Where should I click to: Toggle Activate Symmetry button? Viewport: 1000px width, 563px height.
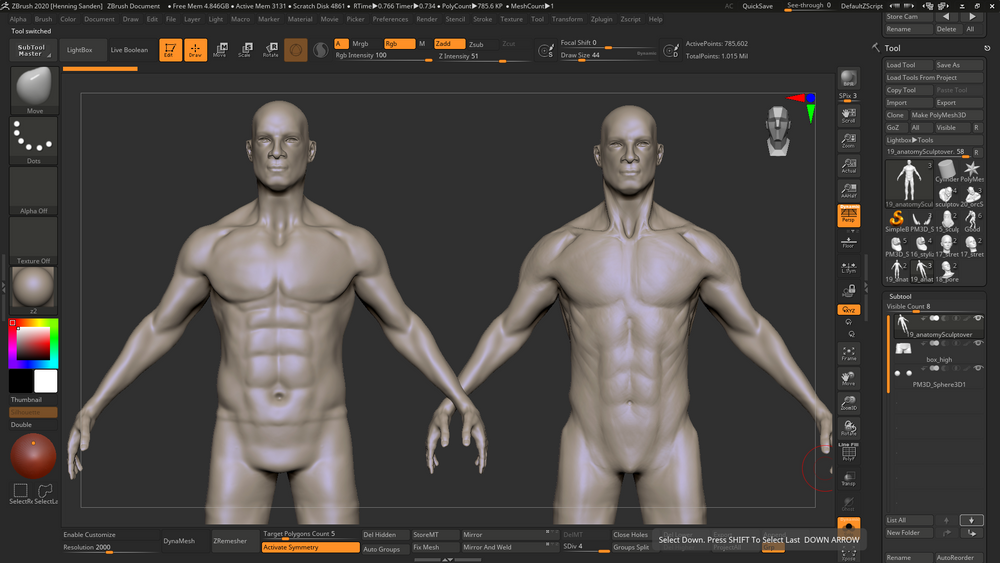point(311,547)
